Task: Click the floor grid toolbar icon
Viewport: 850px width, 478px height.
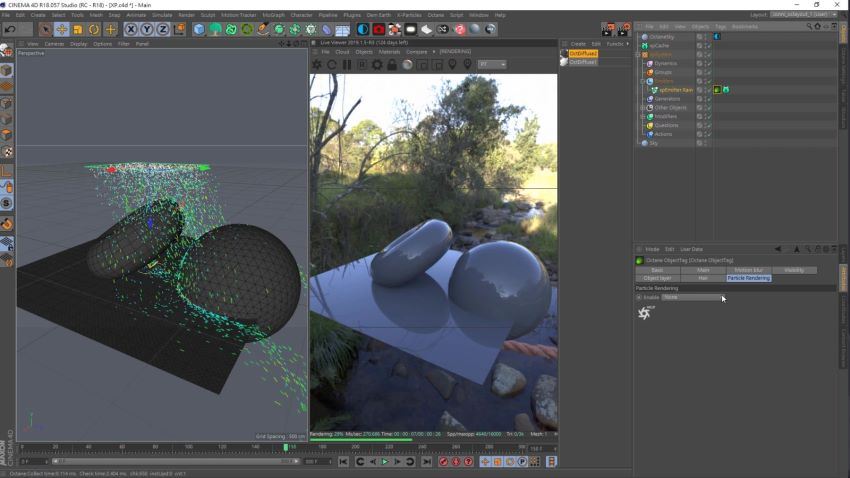Action: [x=343, y=29]
